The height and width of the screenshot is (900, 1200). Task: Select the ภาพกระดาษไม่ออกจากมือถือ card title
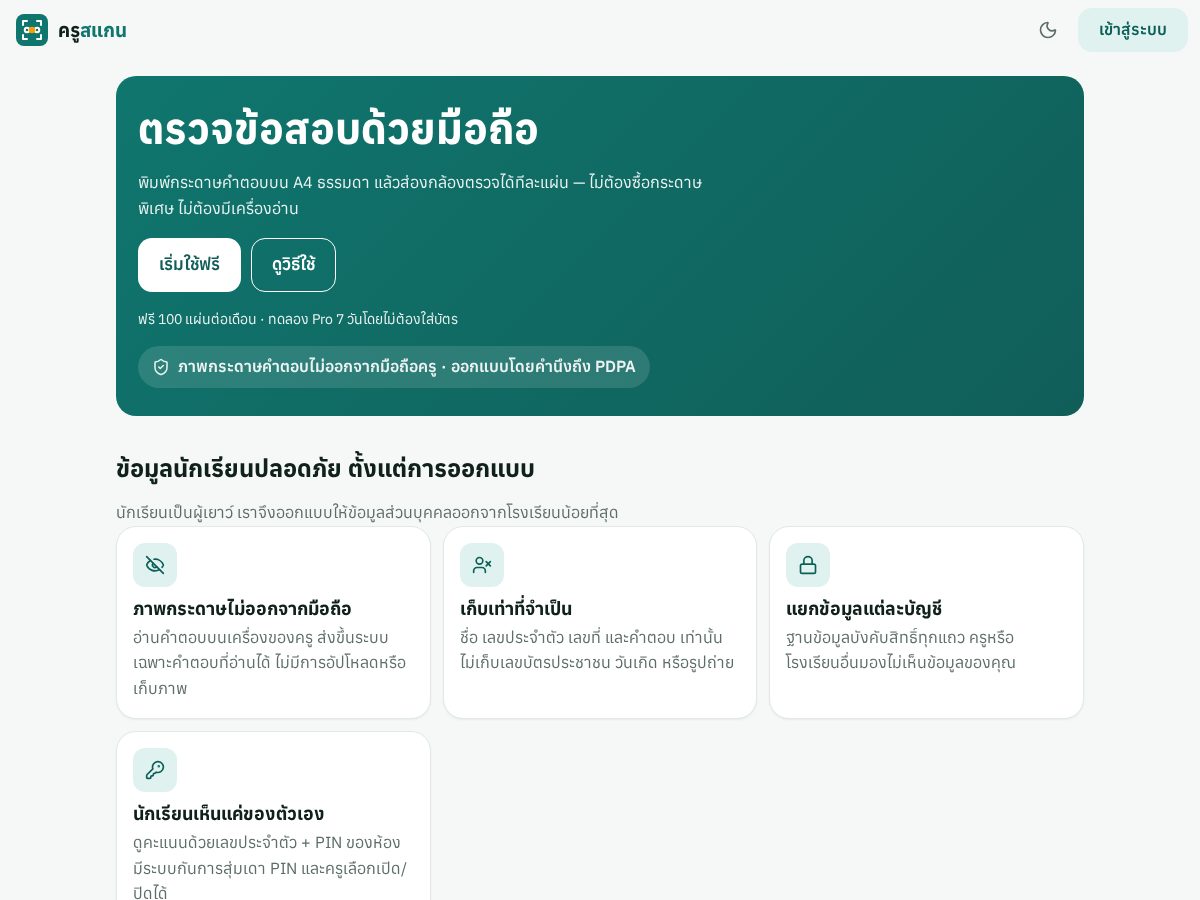(242, 609)
